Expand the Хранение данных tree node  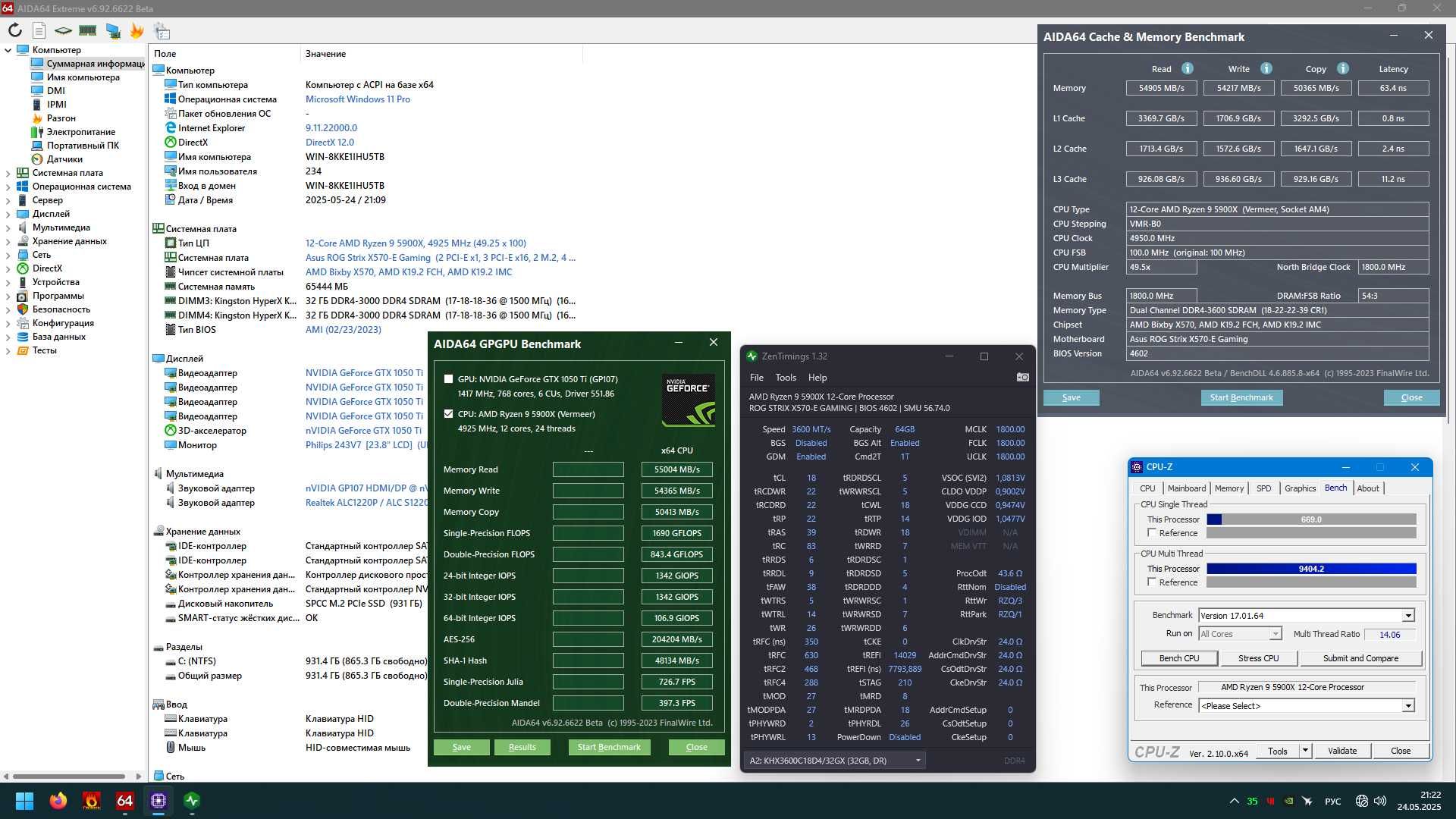(x=8, y=241)
